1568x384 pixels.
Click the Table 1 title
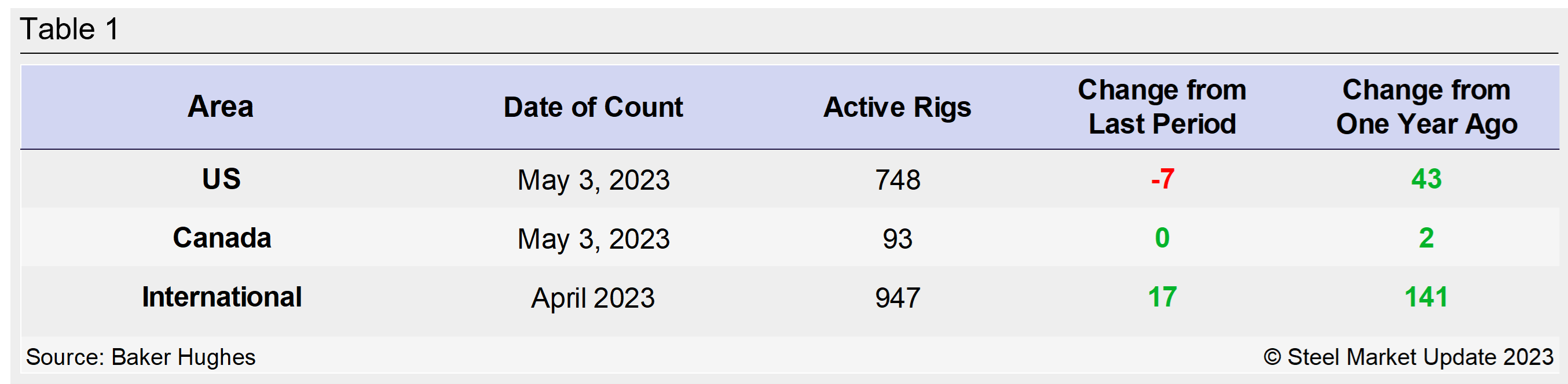(x=69, y=29)
